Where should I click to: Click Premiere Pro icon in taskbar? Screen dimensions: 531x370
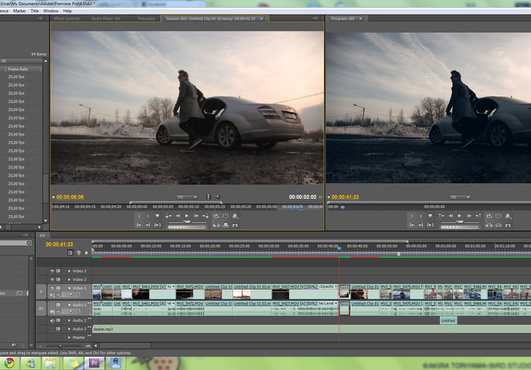point(94,363)
